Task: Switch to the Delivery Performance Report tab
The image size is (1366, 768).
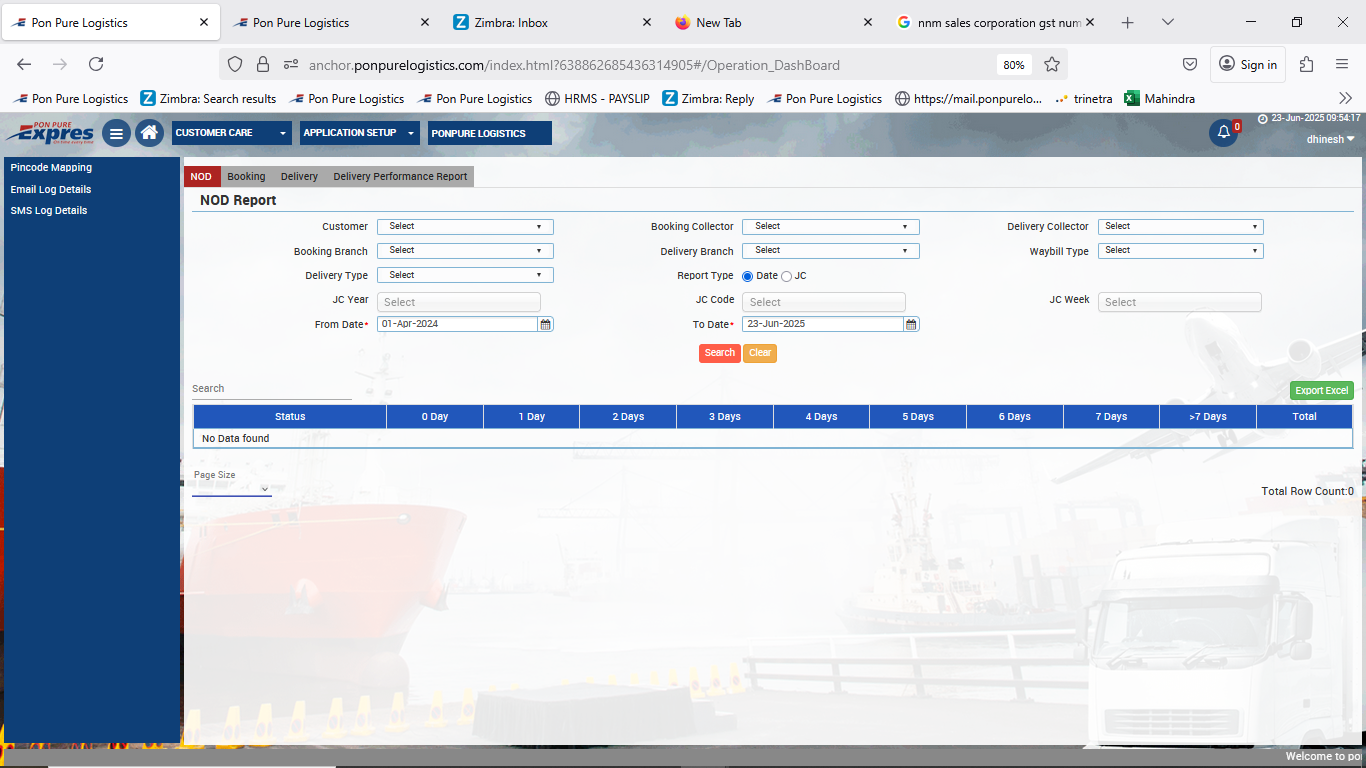Action: (x=400, y=176)
